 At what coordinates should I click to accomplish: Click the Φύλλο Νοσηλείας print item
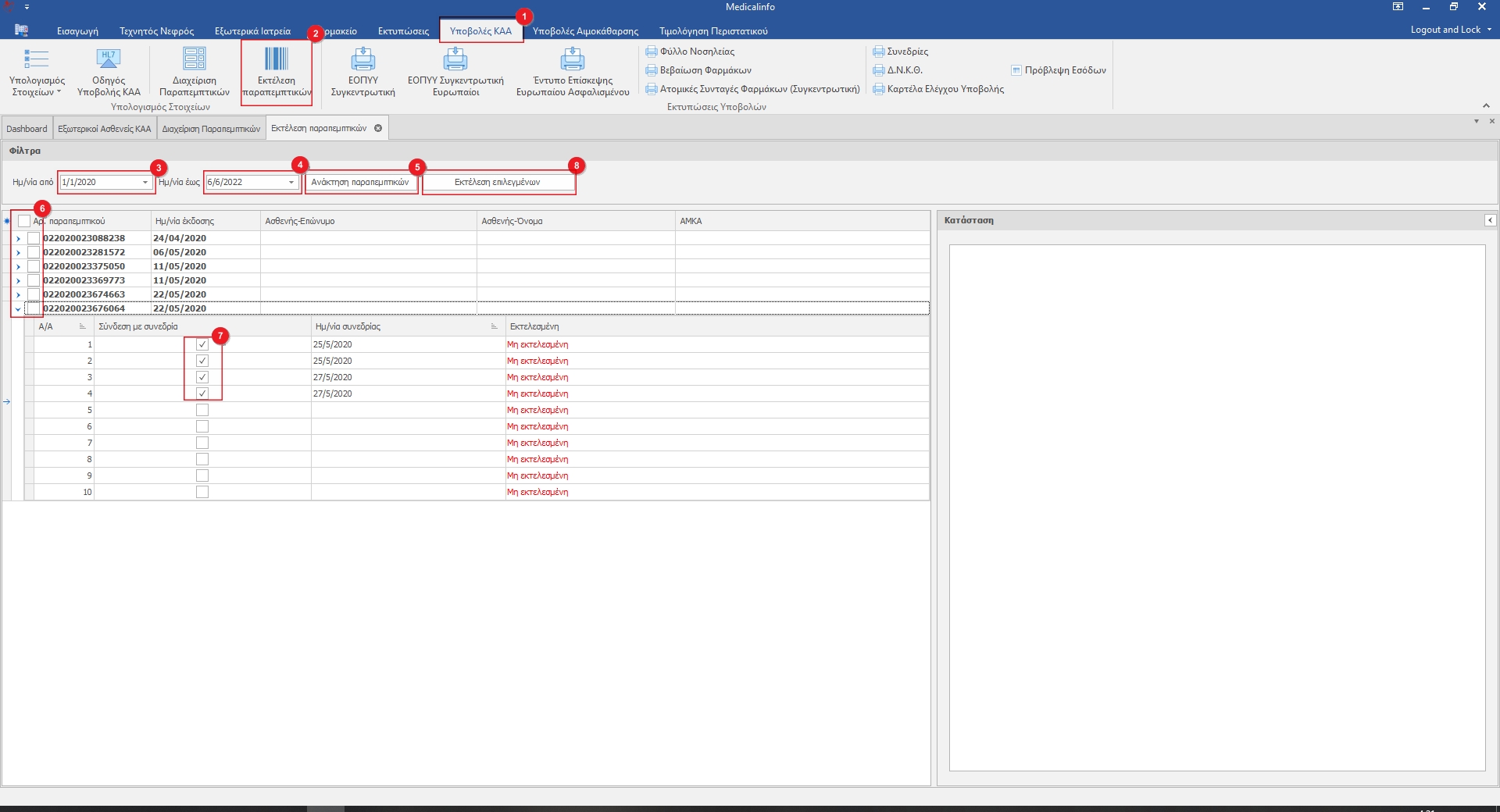coord(691,52)
